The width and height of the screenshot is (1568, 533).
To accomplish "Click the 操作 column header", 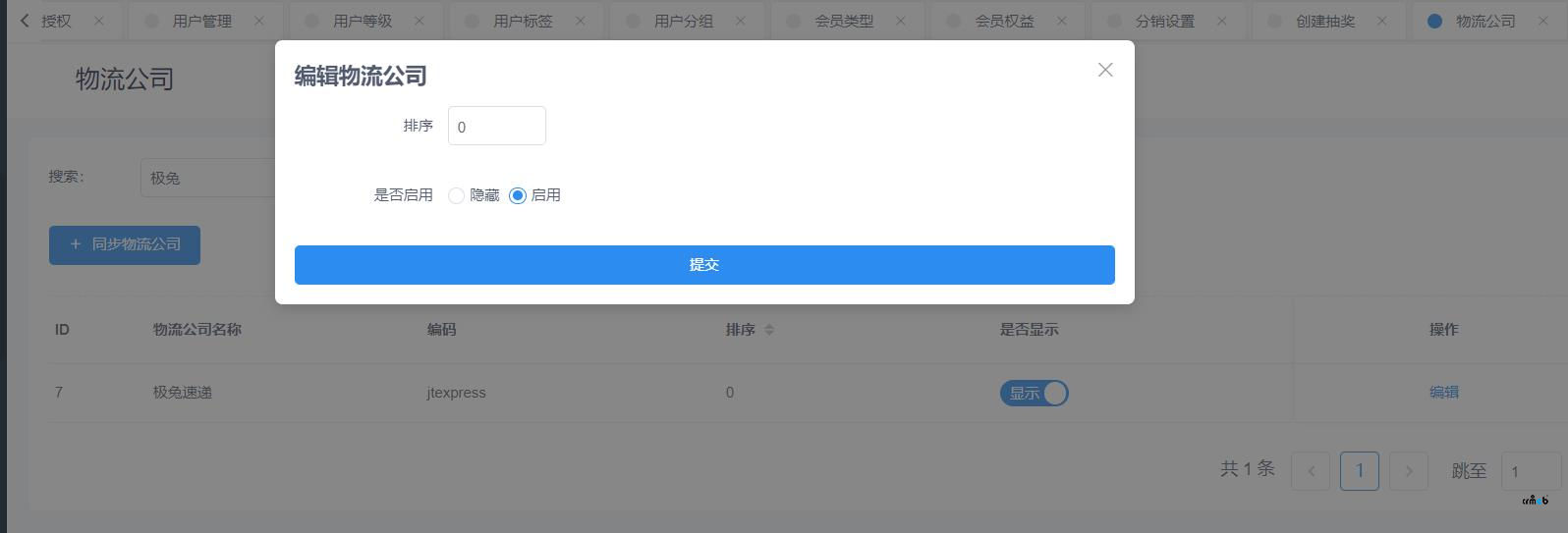I will 1443,330.
